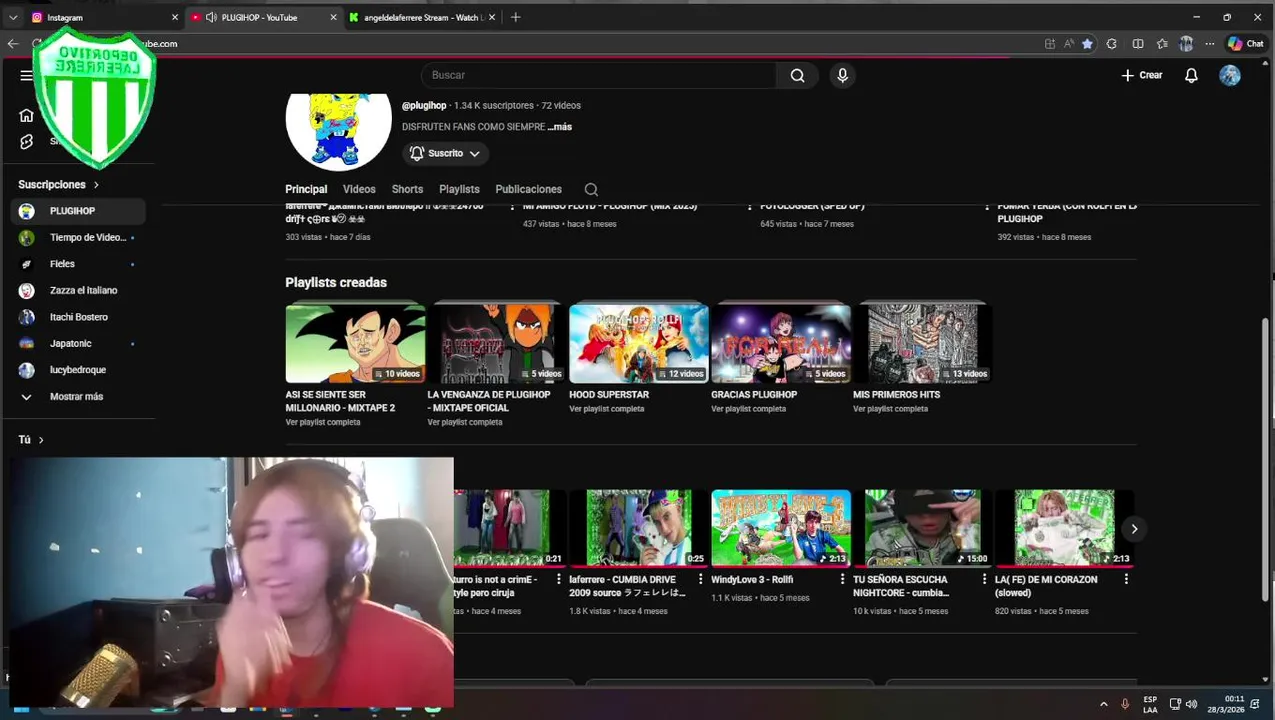Open Zazza el Italiano subscription
This screenshot has width=1275, height=720.
pyautogui.click(x=78, y=290)
